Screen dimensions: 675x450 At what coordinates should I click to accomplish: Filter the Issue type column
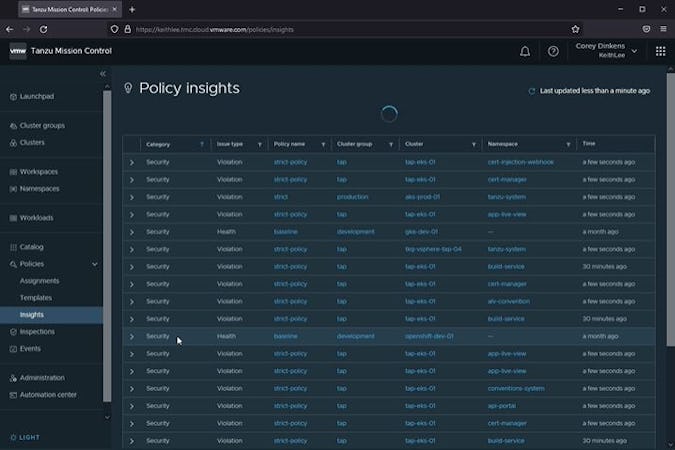[260, 144]
